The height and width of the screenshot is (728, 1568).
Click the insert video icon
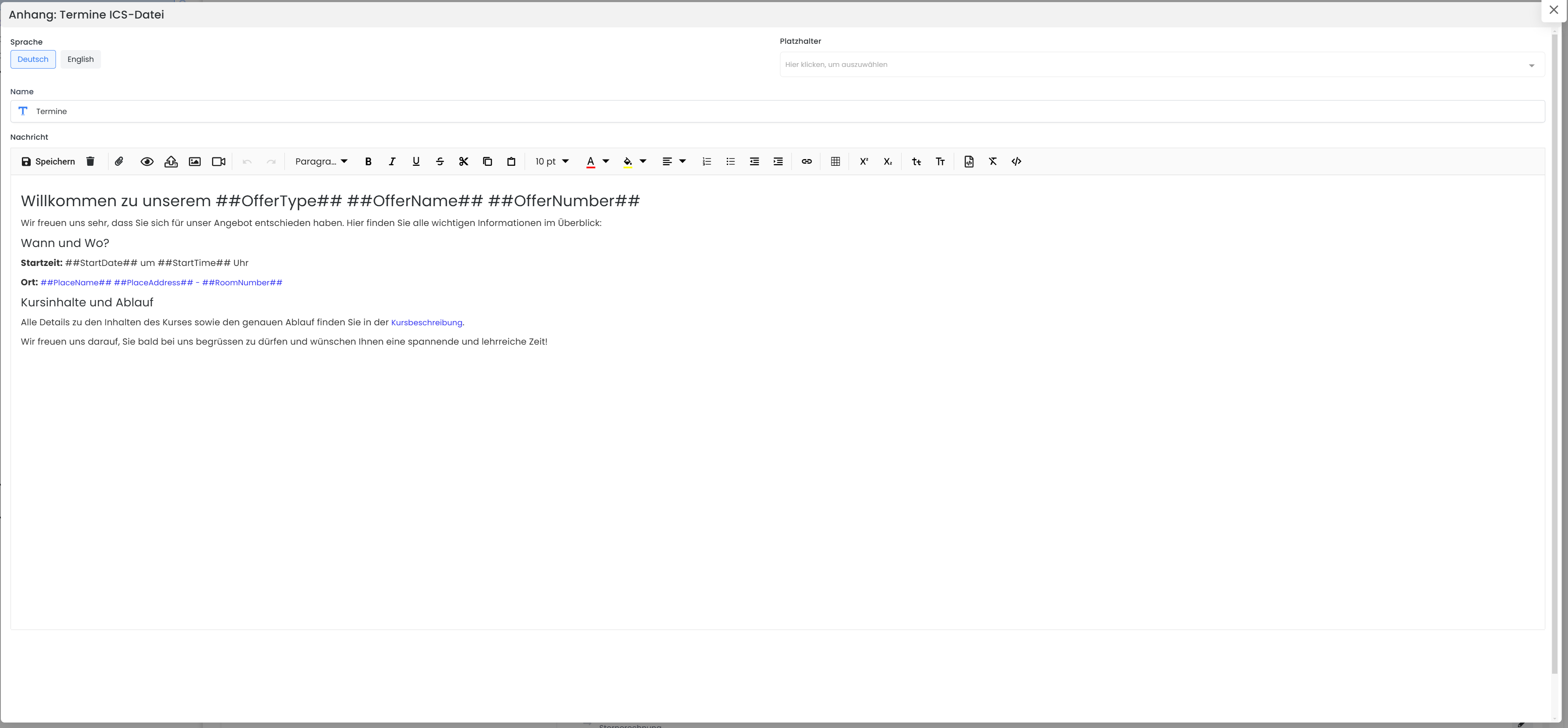click(218, 161)
